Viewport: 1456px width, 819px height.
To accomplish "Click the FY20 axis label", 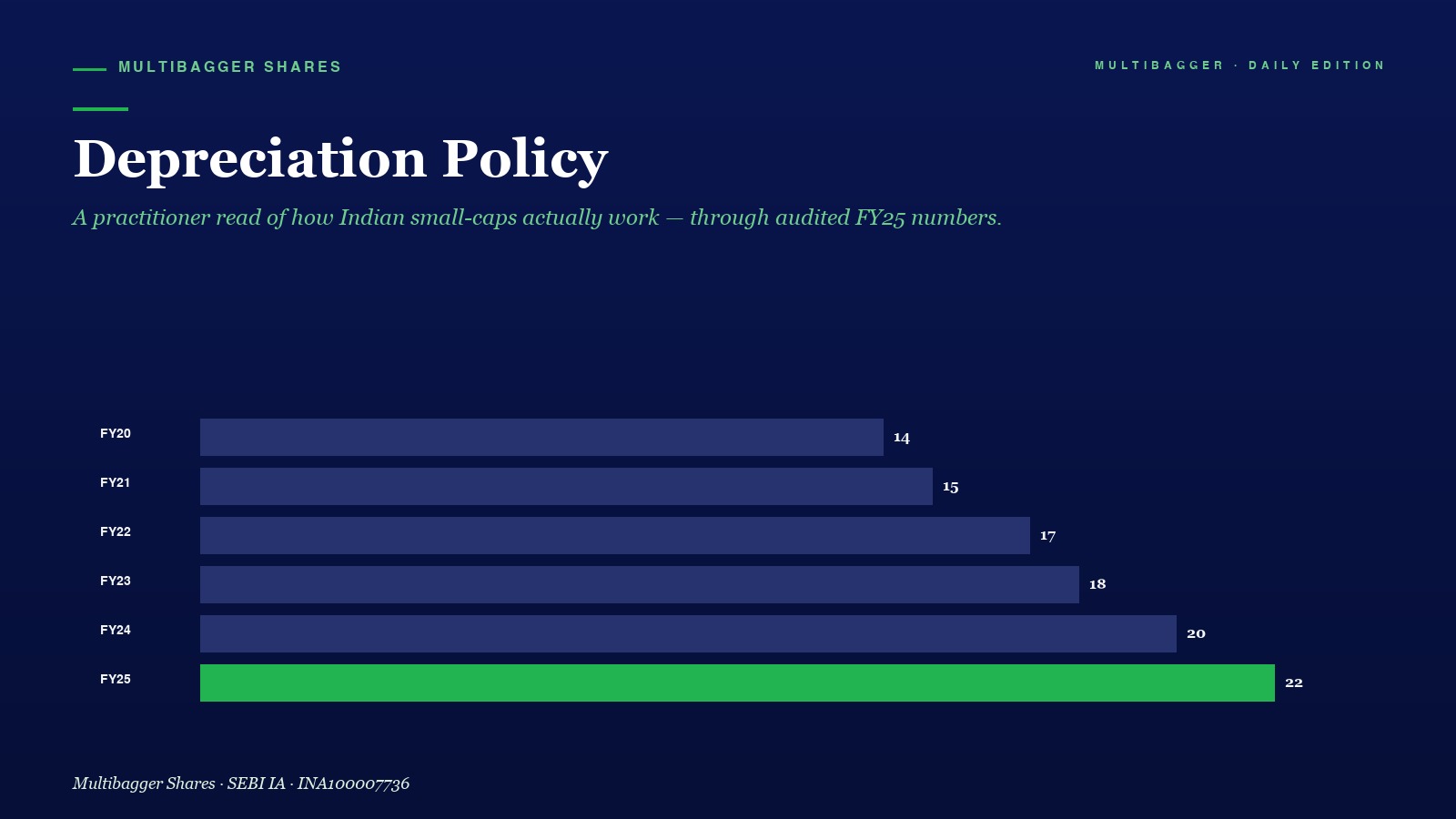I will pyautogui.click(x=116, y=433).
